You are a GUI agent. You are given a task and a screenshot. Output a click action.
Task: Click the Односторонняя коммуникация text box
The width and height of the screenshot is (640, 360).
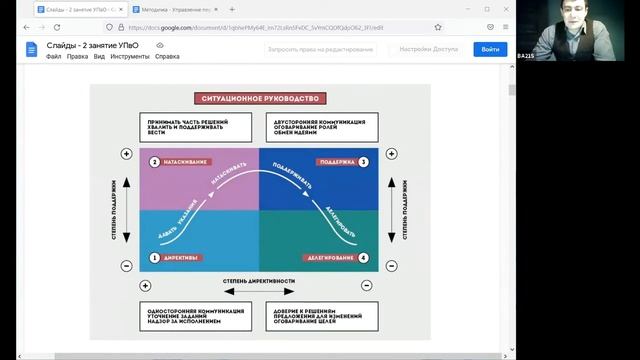coord(196,316)
